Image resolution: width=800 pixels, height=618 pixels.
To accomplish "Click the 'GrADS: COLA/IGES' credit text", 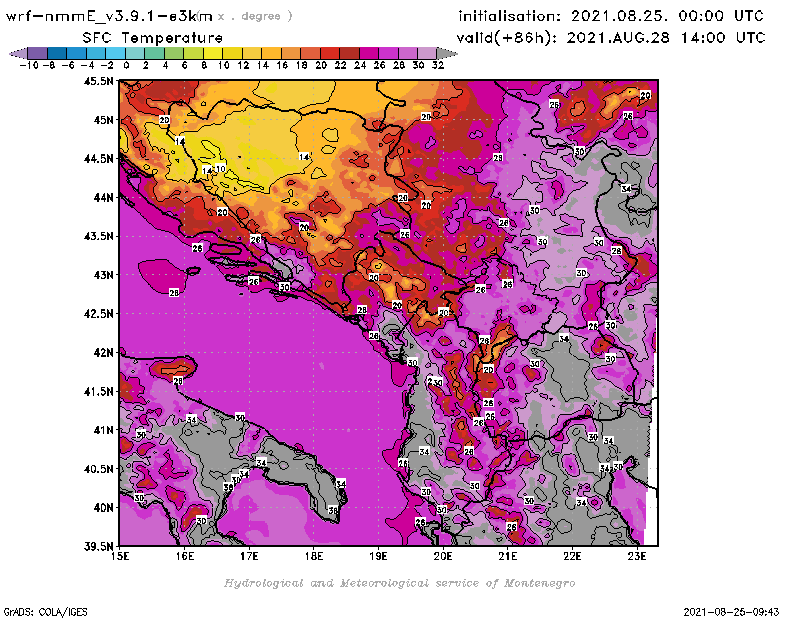I will point(45,612).
